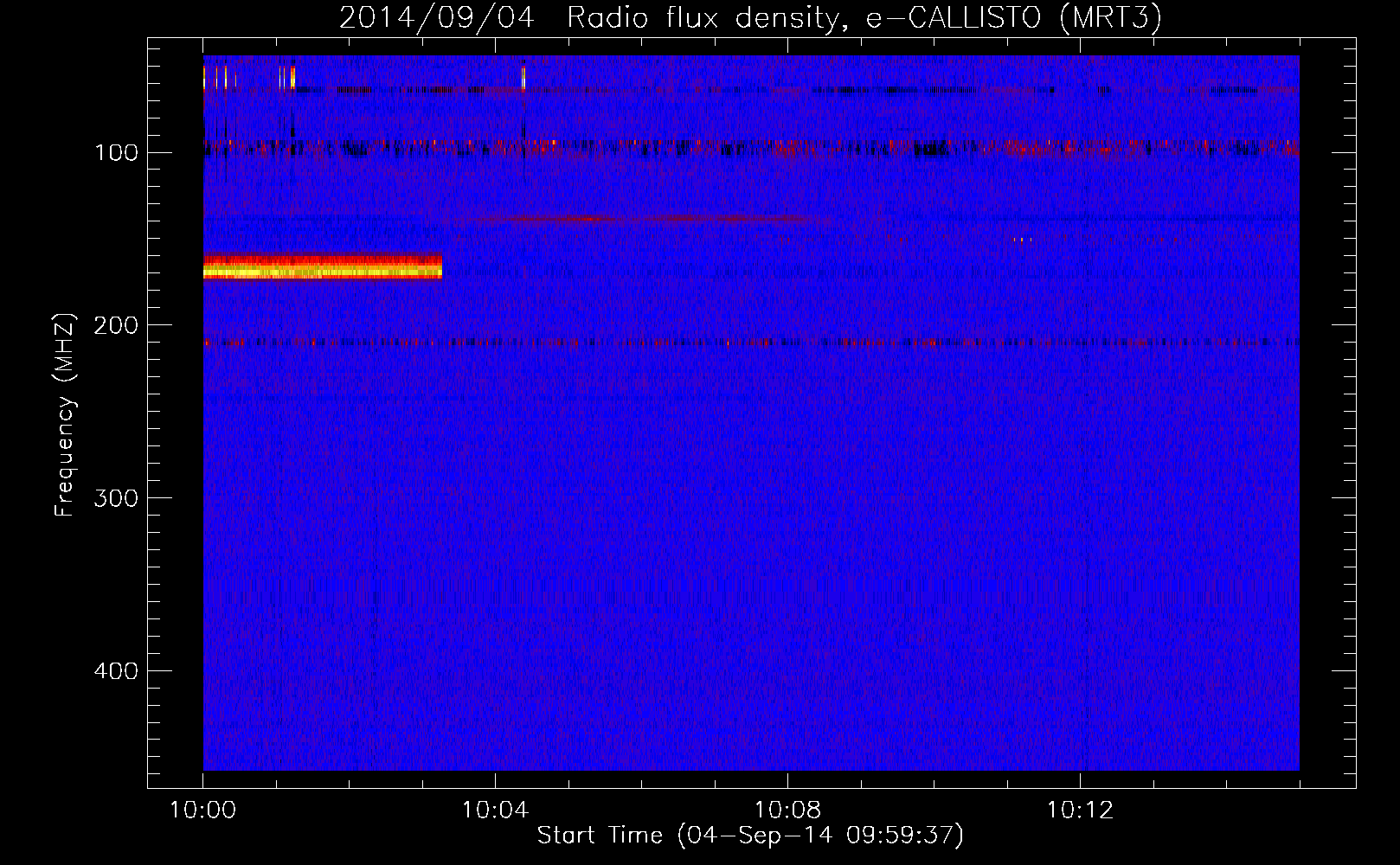Click the plot title 2014/09/04 Radio flux density
1400x865 pixels.
click(750, 17)
